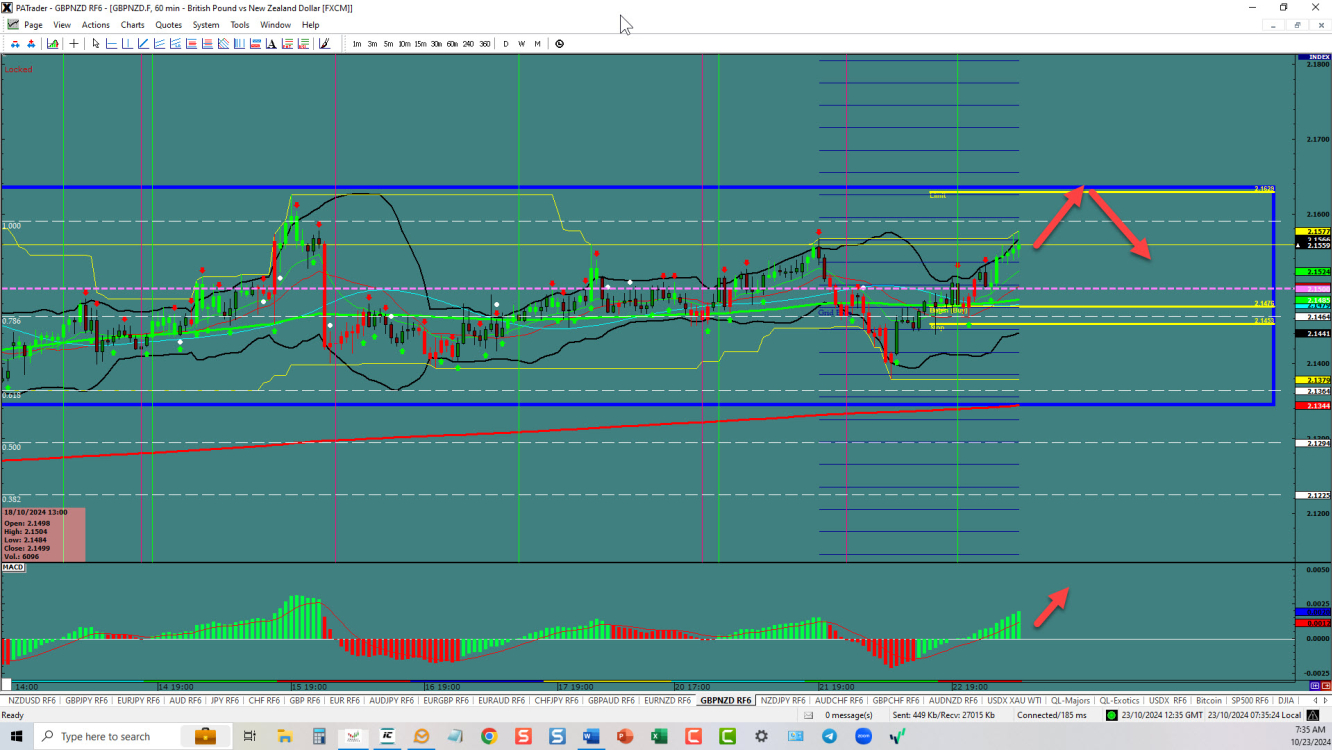1332x750 pixels.
Task: Switch chart to 1m timeframe
Action: click(357, 44)
